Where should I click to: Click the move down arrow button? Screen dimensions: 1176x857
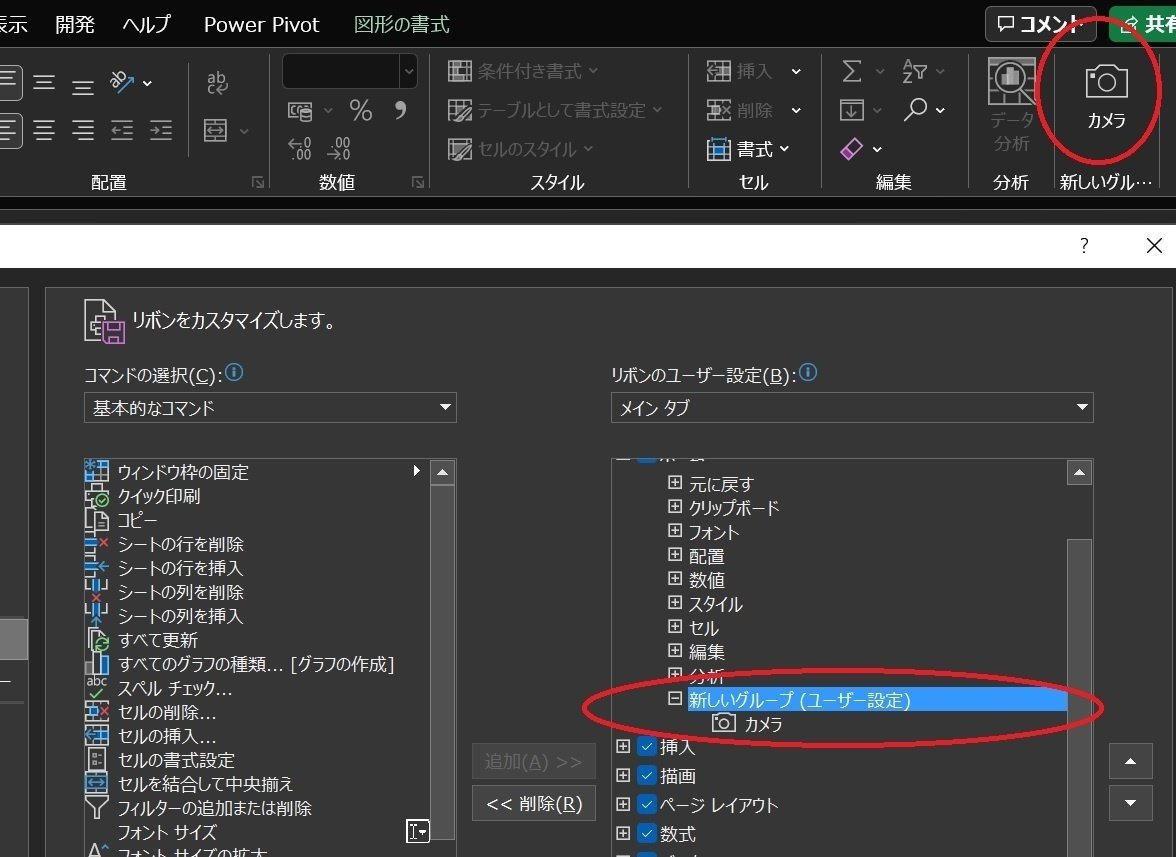coord(1130,803)
